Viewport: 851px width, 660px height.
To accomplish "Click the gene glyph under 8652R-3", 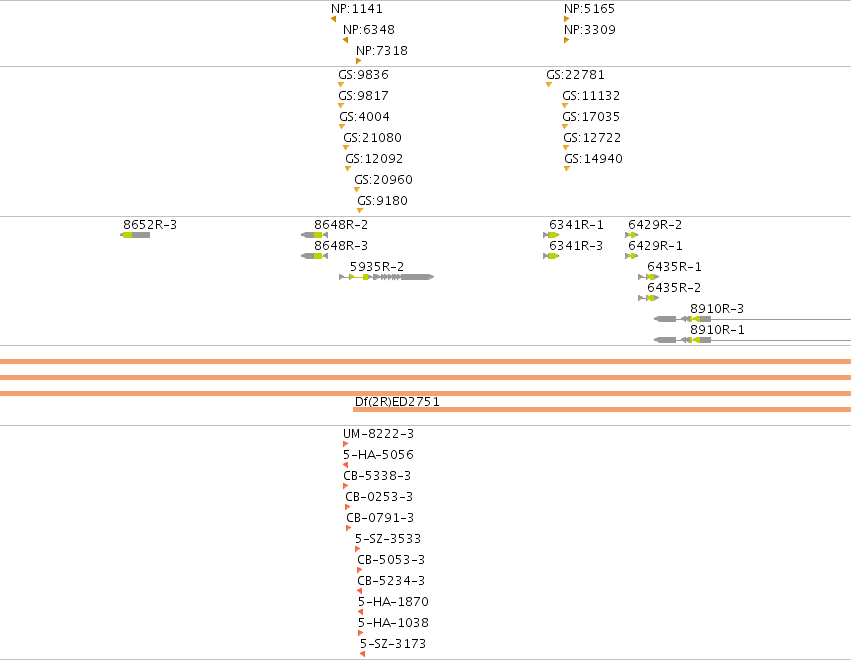I will coord(135,235).
